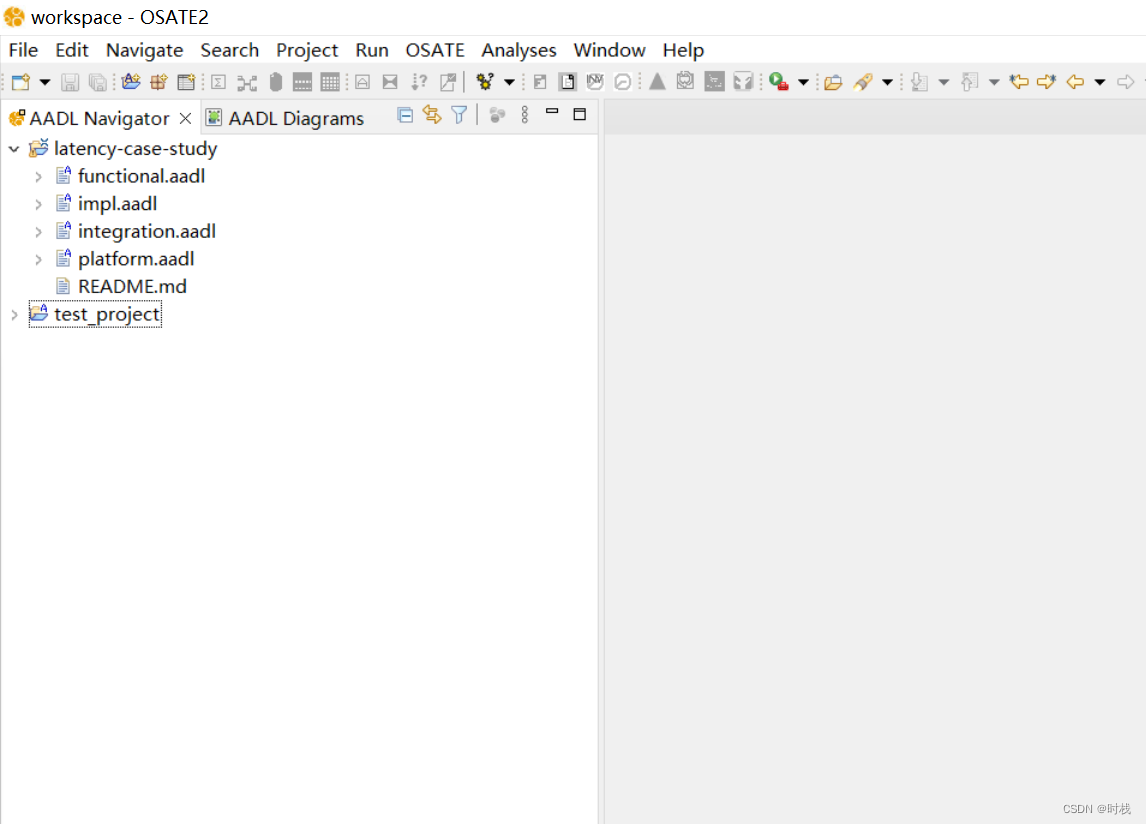Open the Window menu

click(x=610, y=50)
